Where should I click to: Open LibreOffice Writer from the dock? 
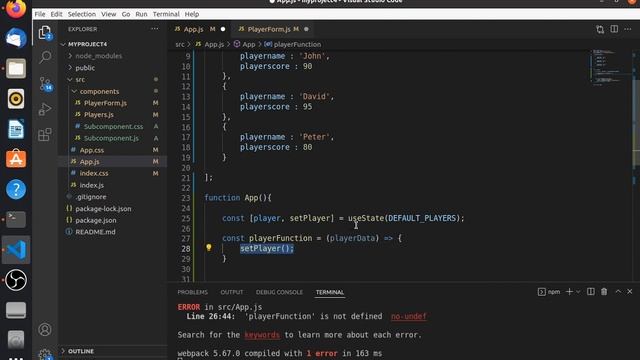(16, 129)
